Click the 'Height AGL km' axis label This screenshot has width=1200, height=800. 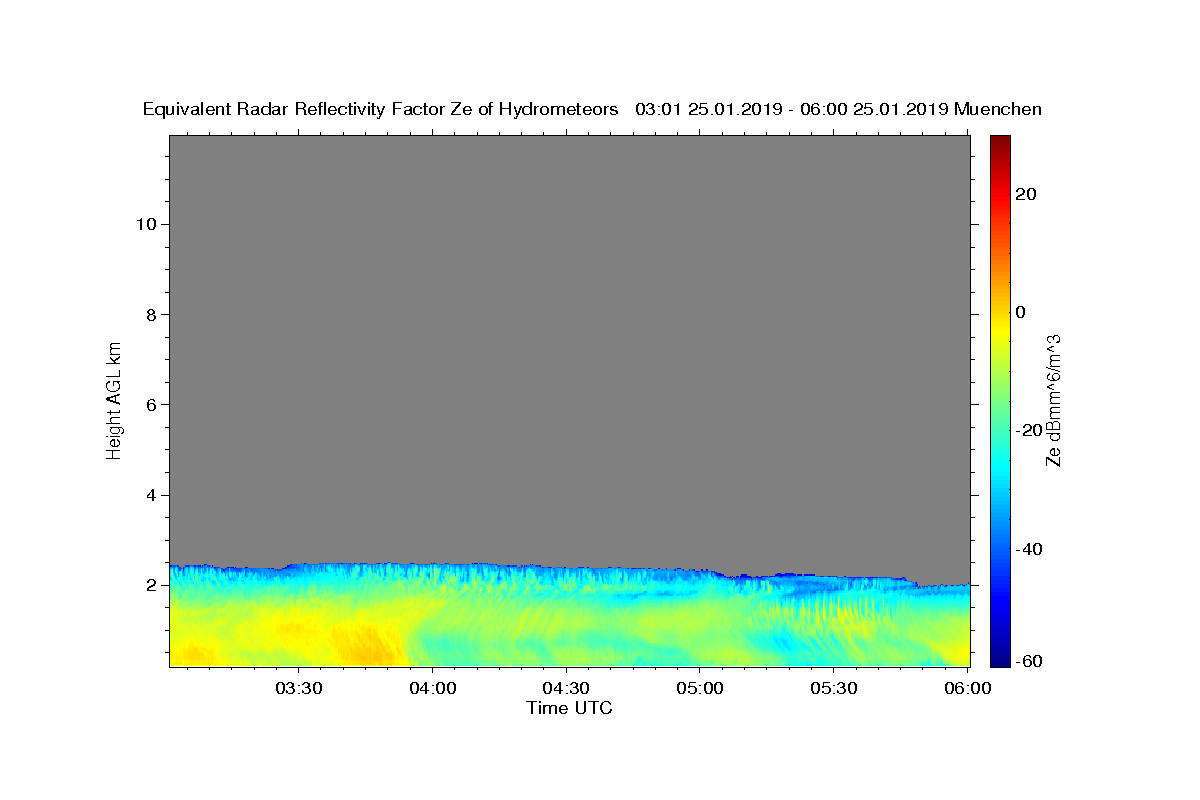coord(114,399)
